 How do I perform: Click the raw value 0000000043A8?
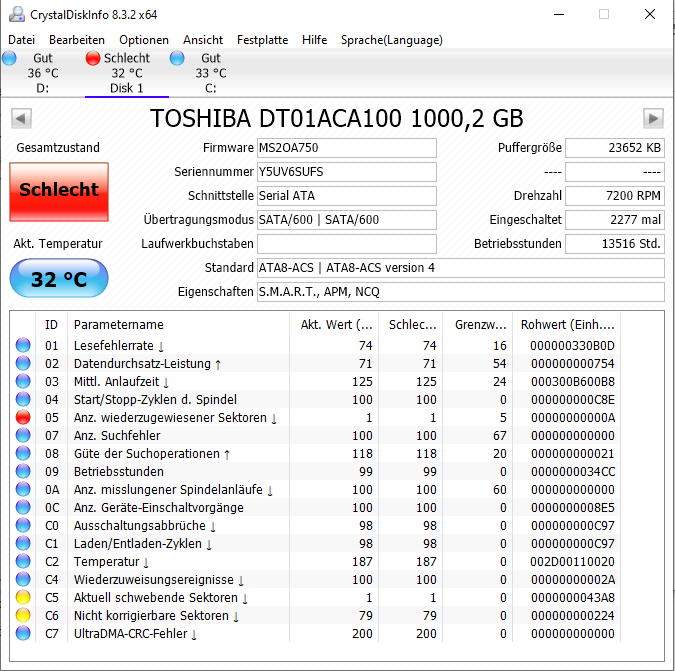click(x=573, y=597)
